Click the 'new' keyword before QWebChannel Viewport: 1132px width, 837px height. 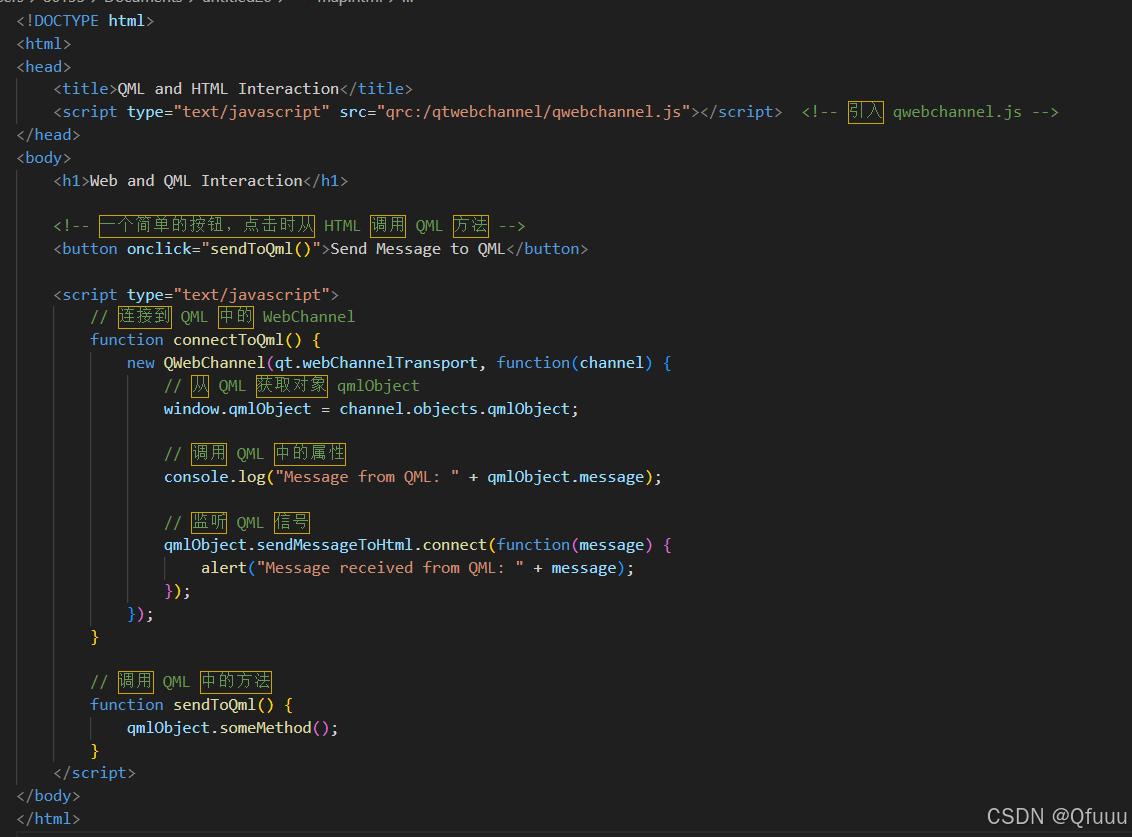click(141, 363)
